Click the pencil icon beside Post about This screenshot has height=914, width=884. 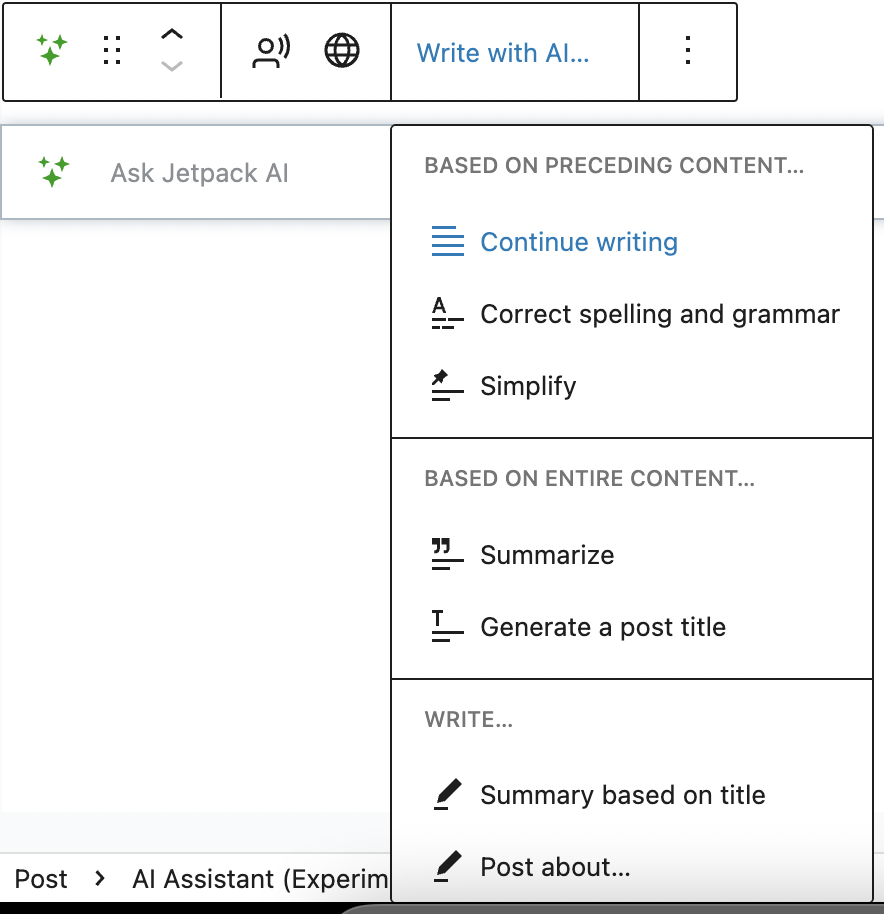(x=448, y=867)
